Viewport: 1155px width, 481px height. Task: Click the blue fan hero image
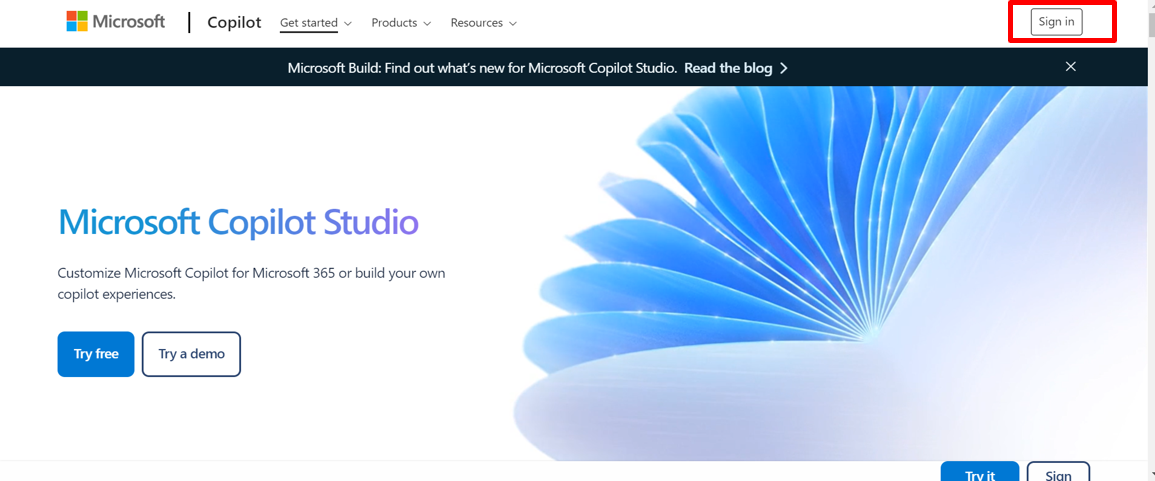pyautogui.click(x=829, y=273)
